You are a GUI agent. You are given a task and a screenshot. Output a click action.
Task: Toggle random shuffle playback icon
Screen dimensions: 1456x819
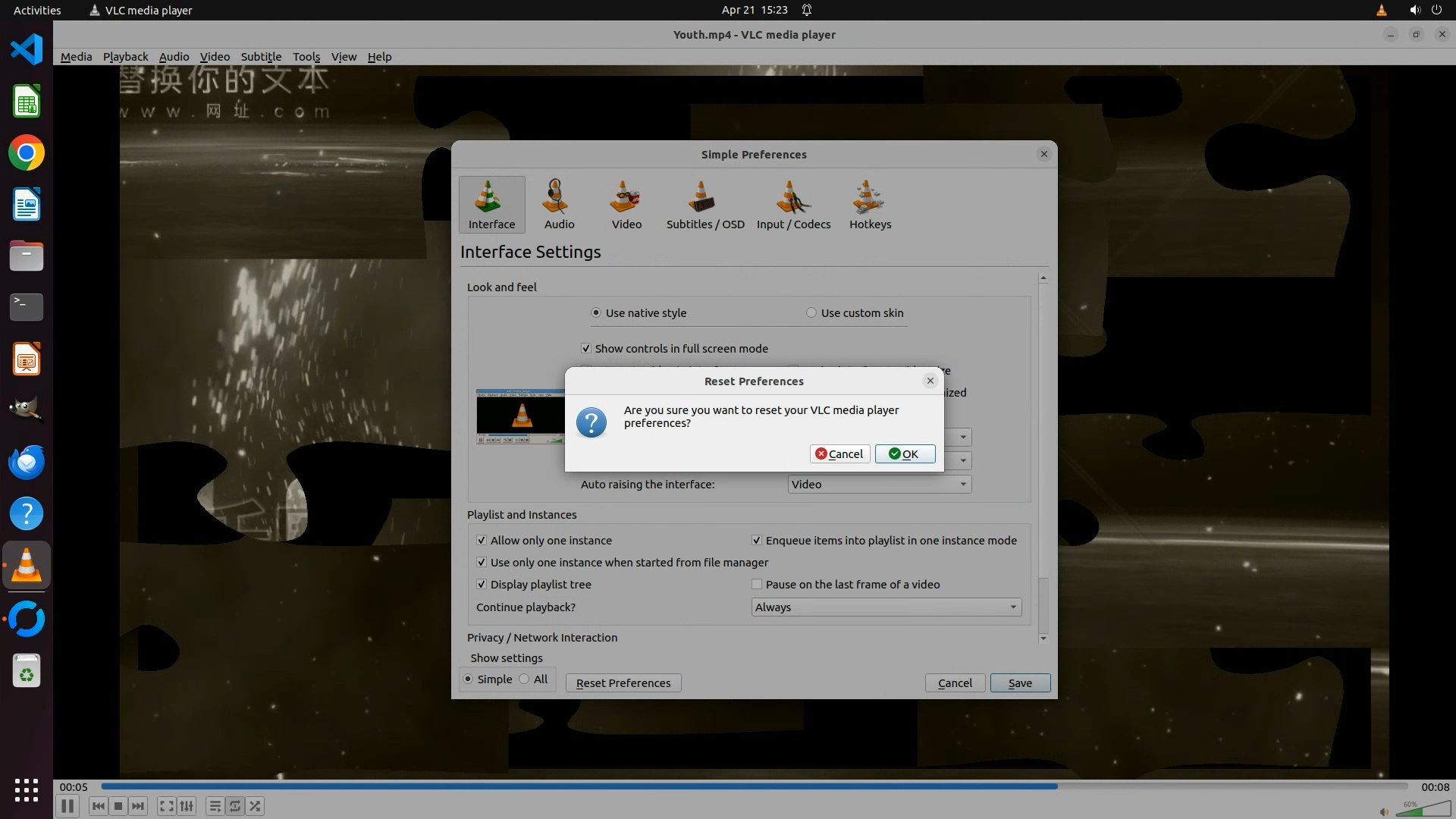click(256, 806)
